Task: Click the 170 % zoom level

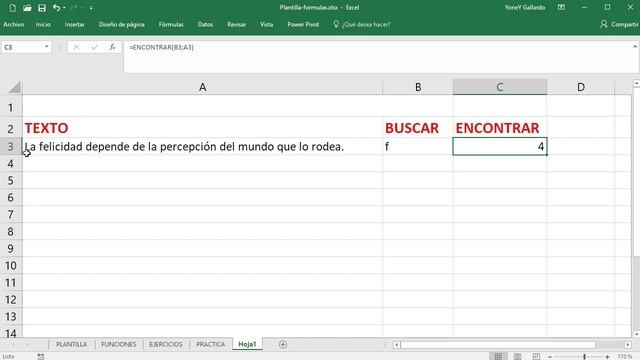Action: click(x=624, y=356)
